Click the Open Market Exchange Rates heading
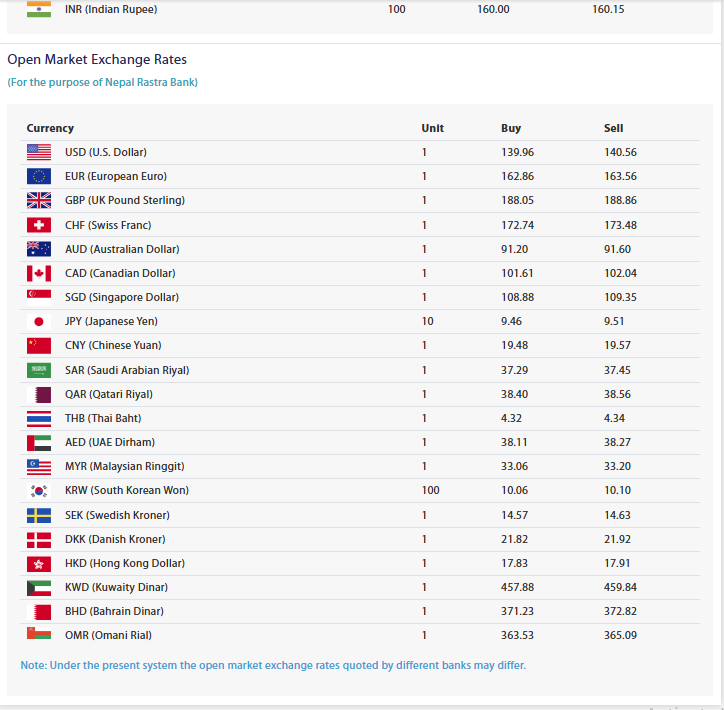This screenshot has width=724, height=710. point(97,60)
